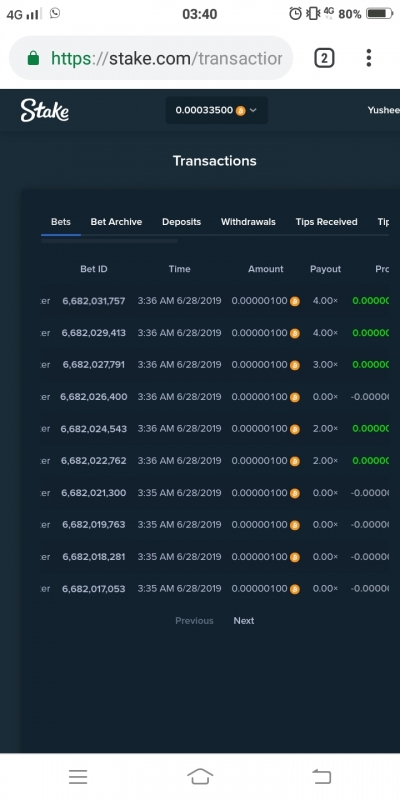
Task: Open bet ID 6,682,017,053
Action: coord(94,589)
